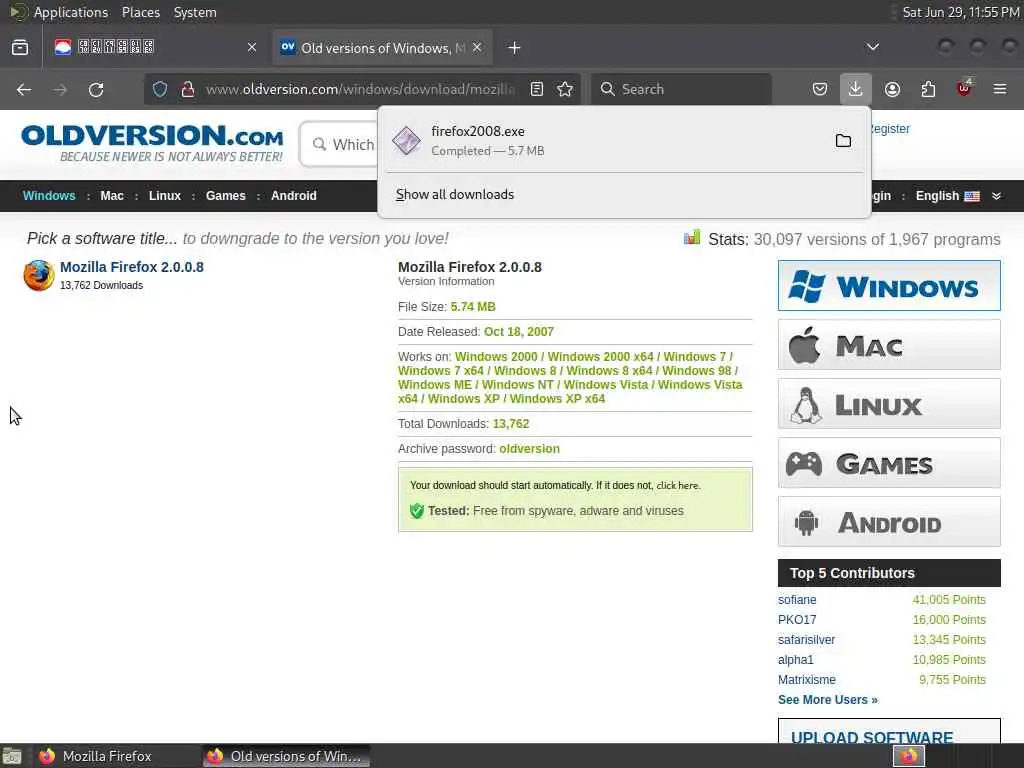The height and width of the screenshot is (768, 1024).
Task: Focus the browser Search box
Action: (681, 89)
